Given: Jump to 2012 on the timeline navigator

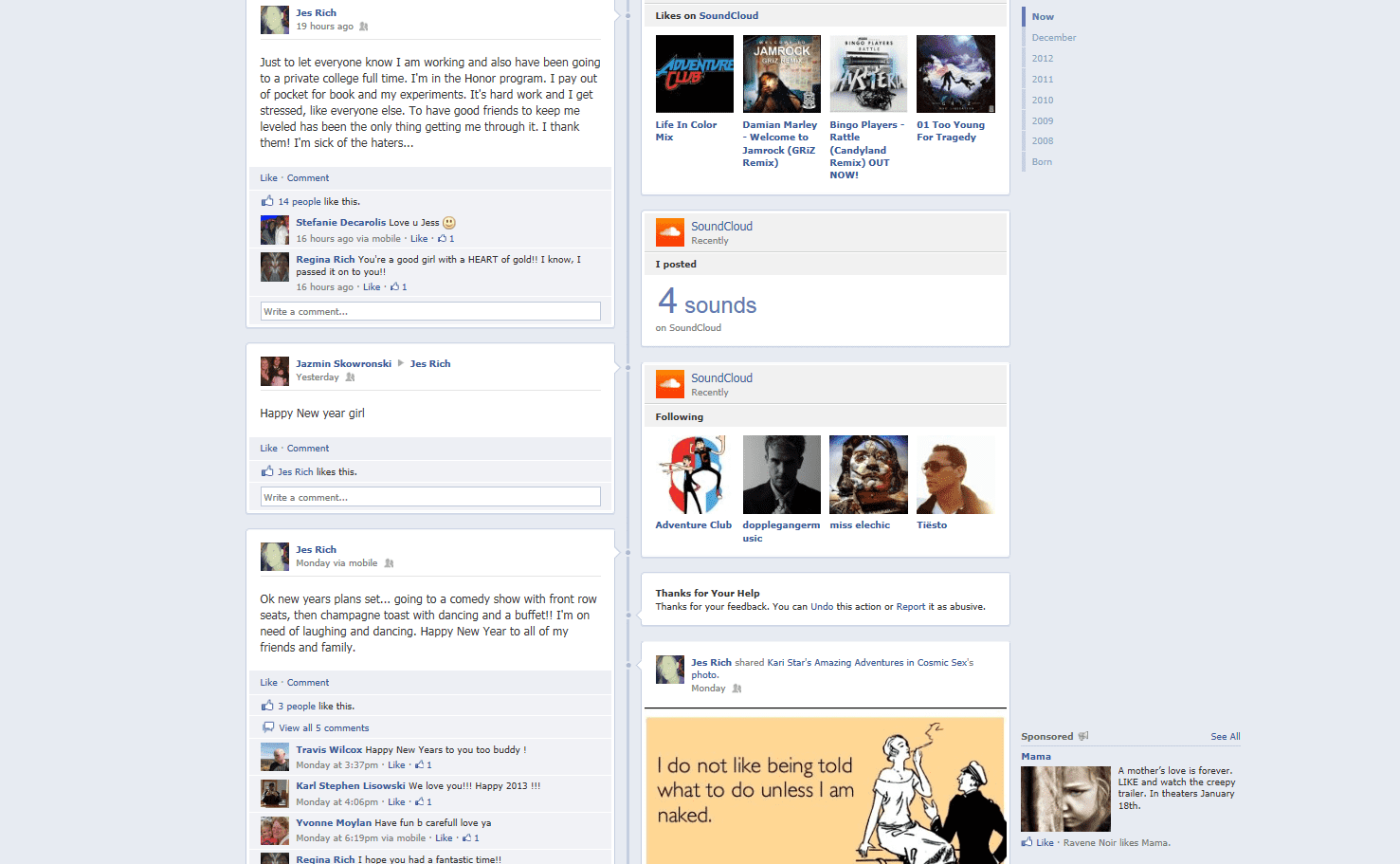Looking at the screenshot, I should pyautogui.click(x=1043, y=59).
